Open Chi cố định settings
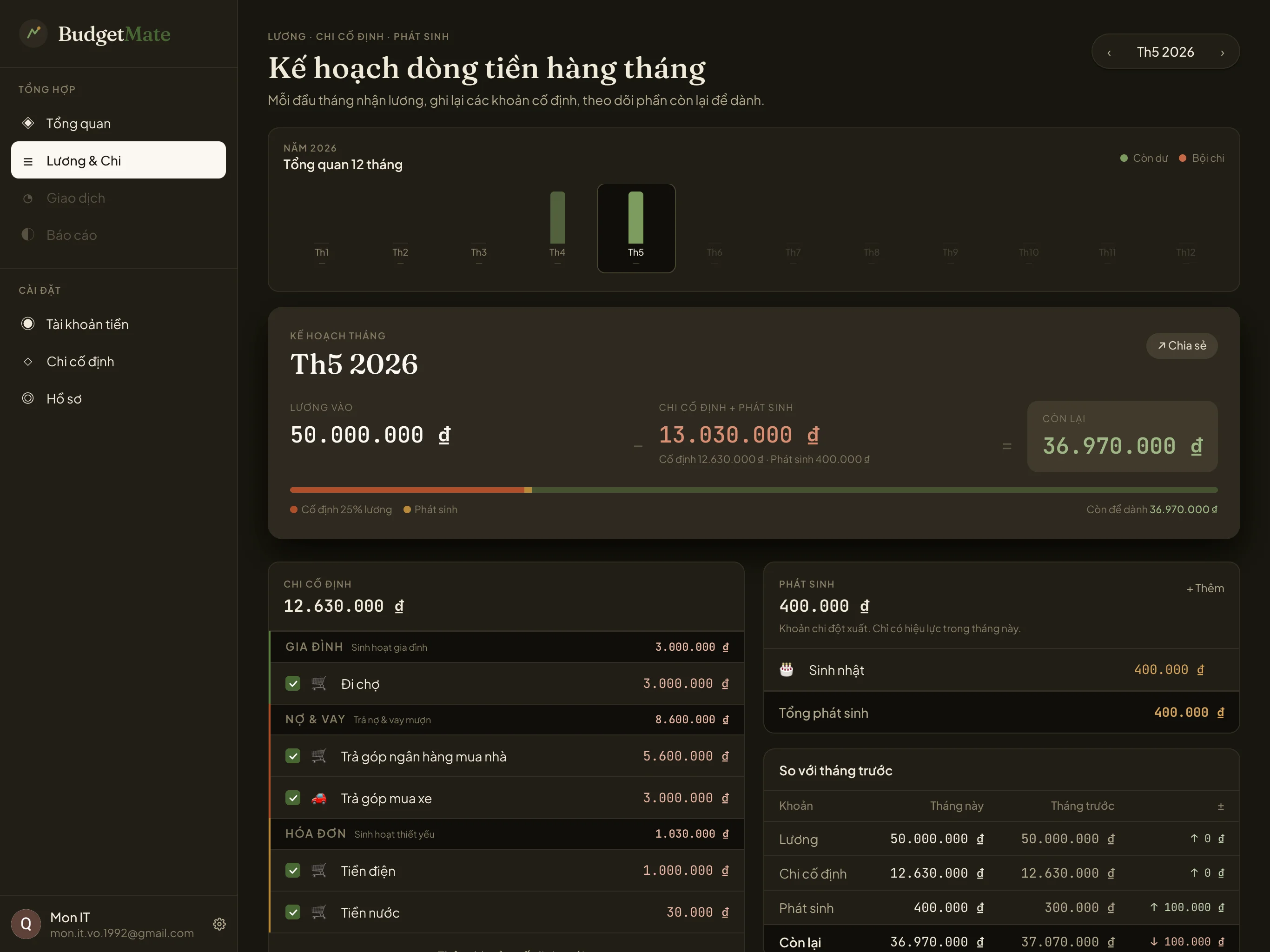 [x=118, y=362]
